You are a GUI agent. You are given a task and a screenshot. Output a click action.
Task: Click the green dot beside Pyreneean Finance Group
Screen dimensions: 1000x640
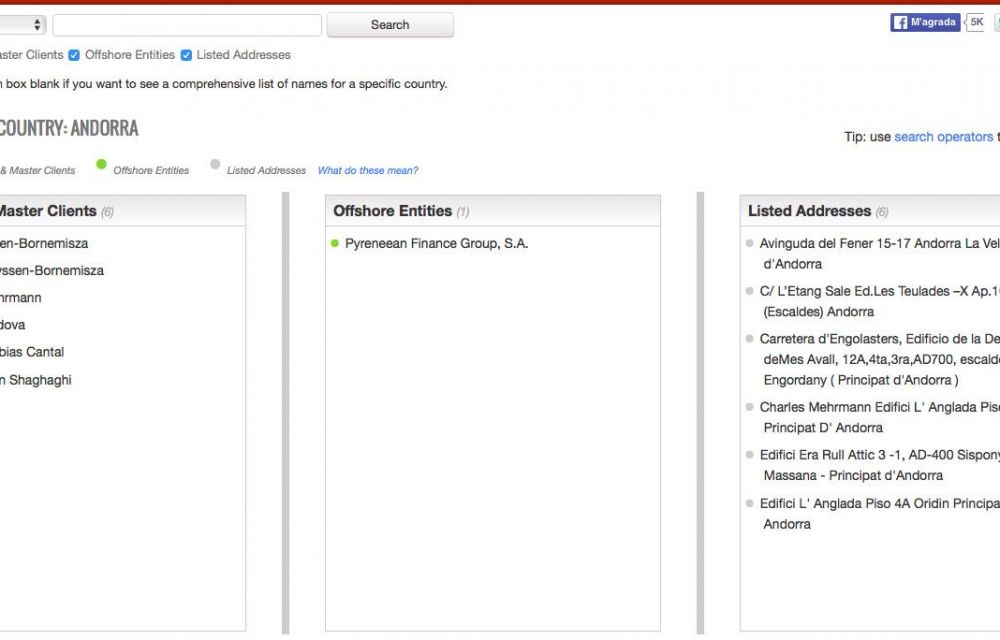(335, 243)
